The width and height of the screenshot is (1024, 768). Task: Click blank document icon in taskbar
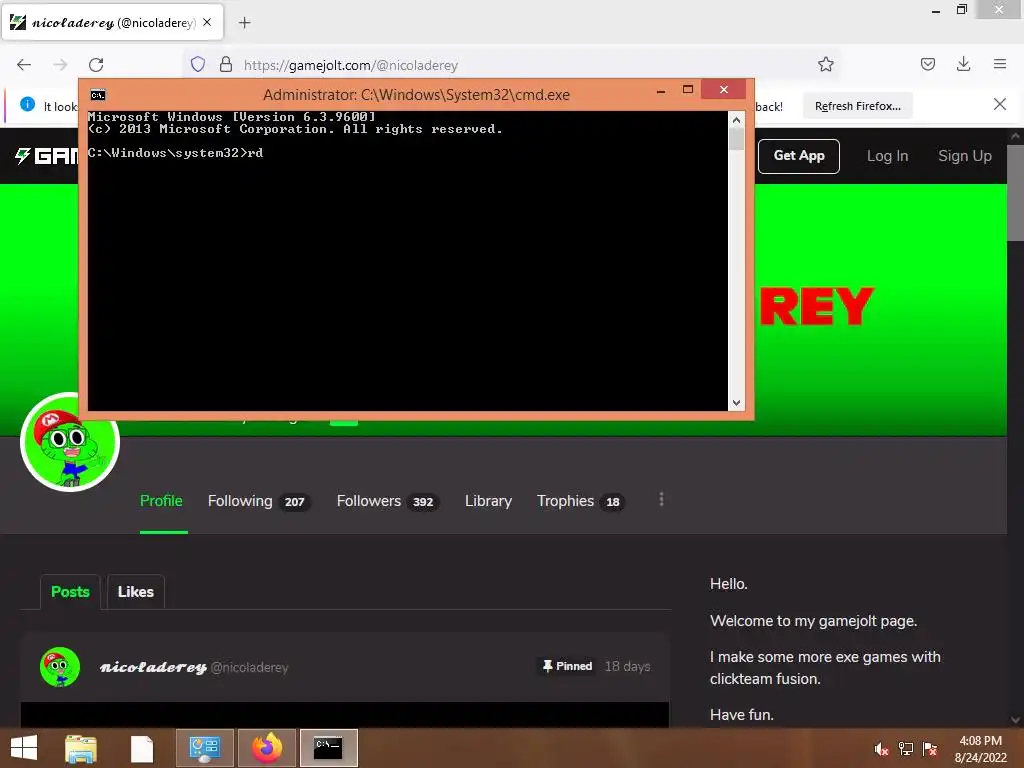point(142,748)
